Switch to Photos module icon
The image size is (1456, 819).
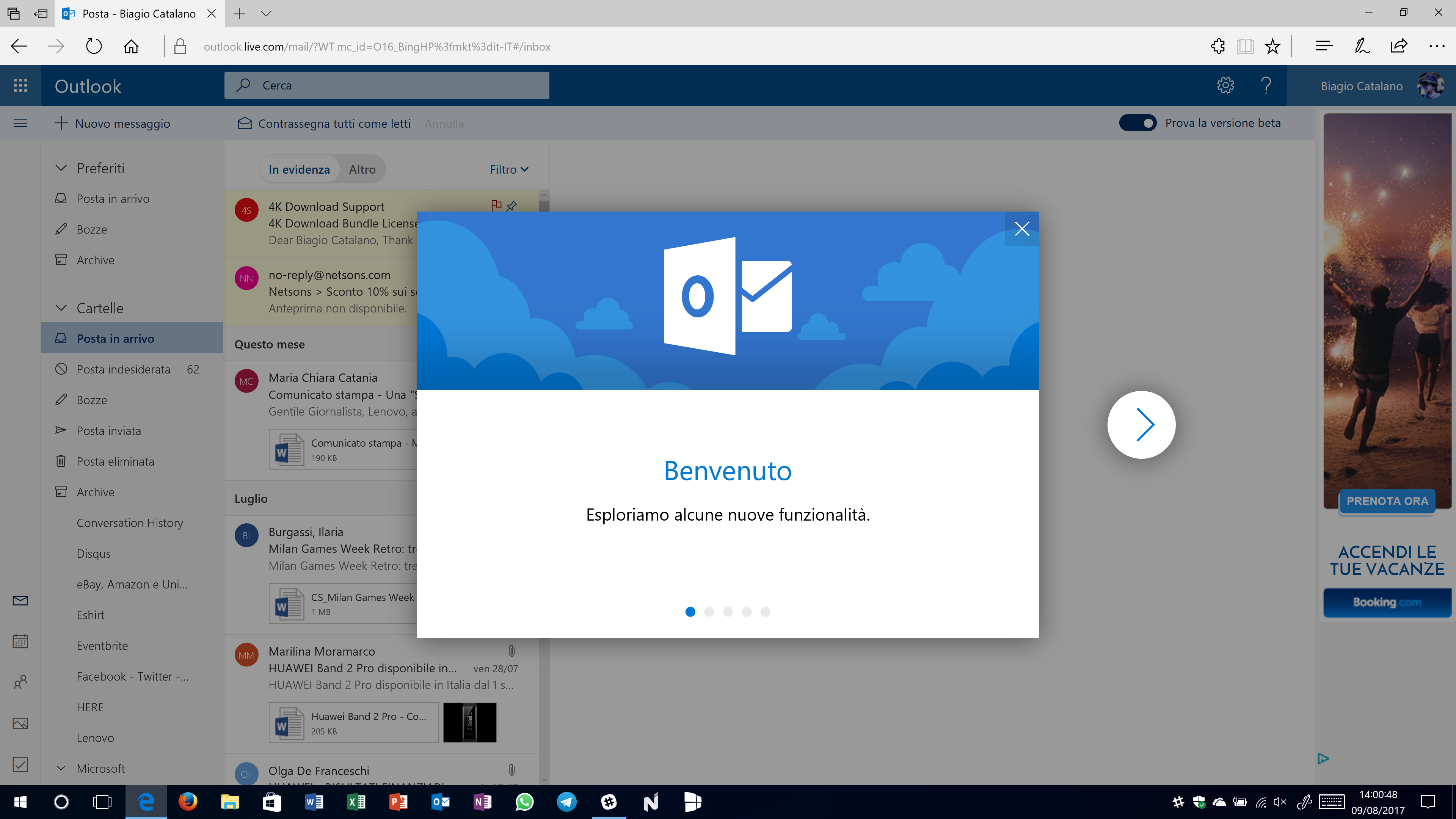click(x=20, y=723)
